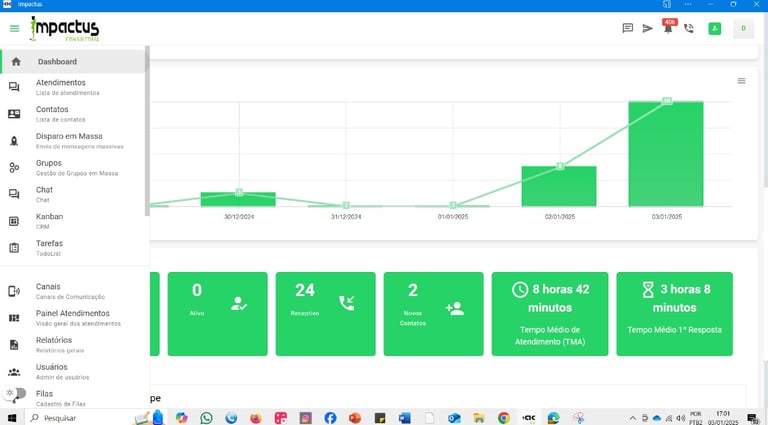Open PowerPoint from the taskbar
Viewport: 768px width, 425px height.
click(x=355, y=418)
